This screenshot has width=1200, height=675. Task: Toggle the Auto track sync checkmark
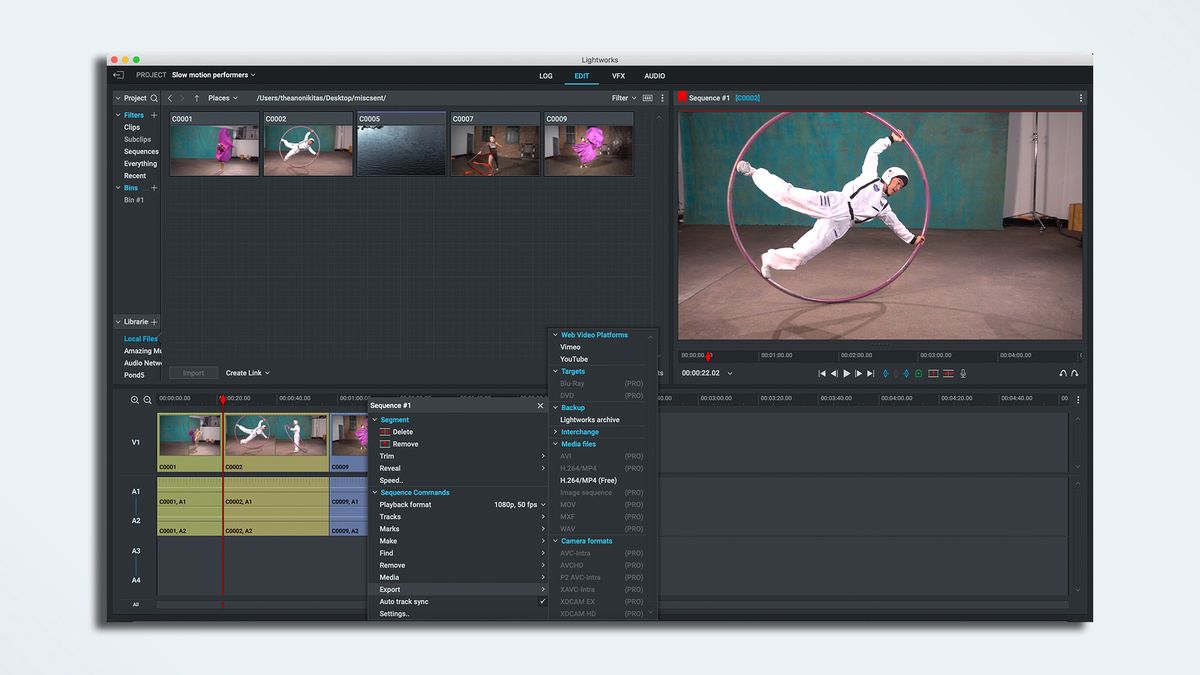pos(543,602)
